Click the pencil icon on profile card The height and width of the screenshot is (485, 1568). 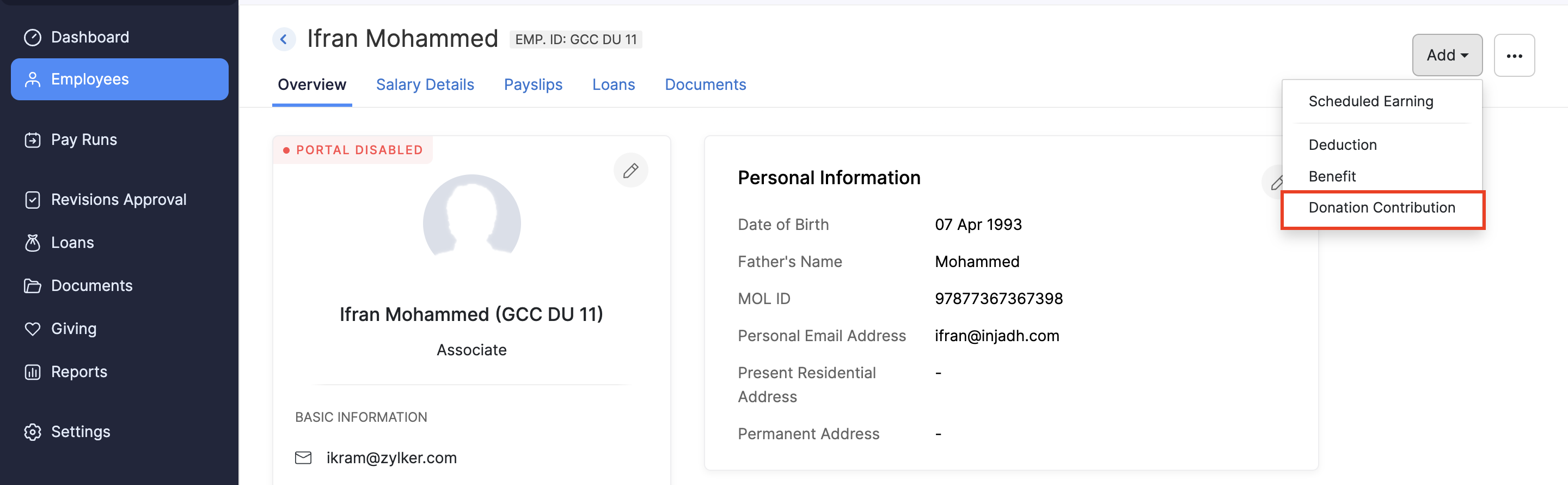(x=630, y=171)
